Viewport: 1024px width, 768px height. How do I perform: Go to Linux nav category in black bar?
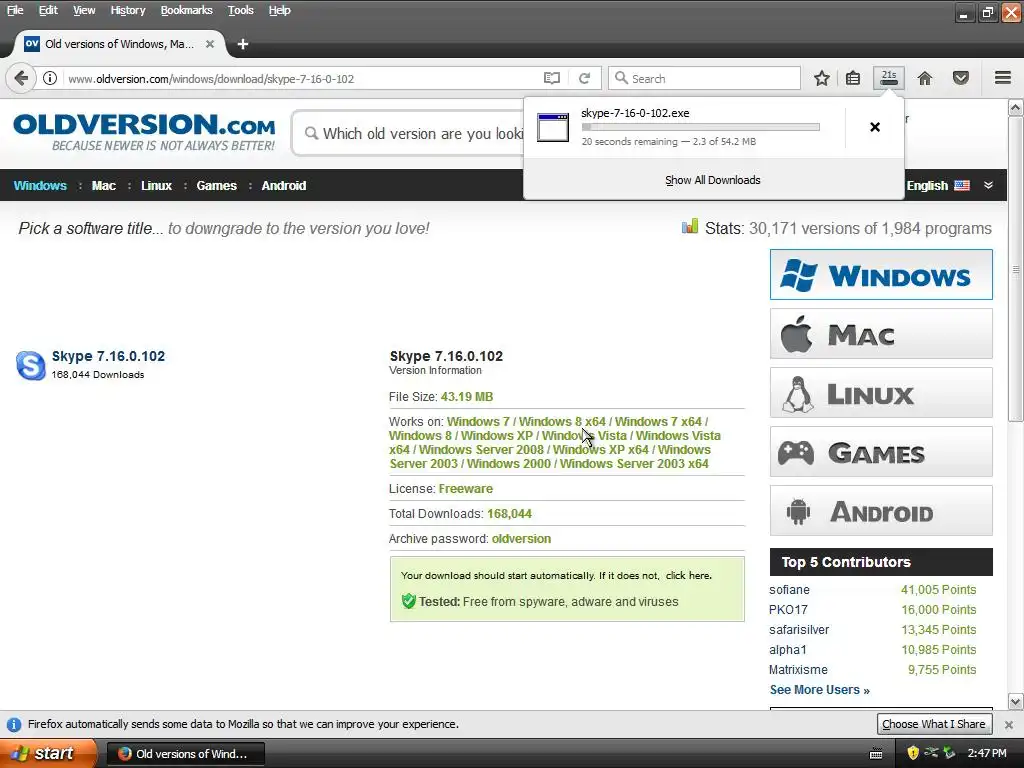156,185
